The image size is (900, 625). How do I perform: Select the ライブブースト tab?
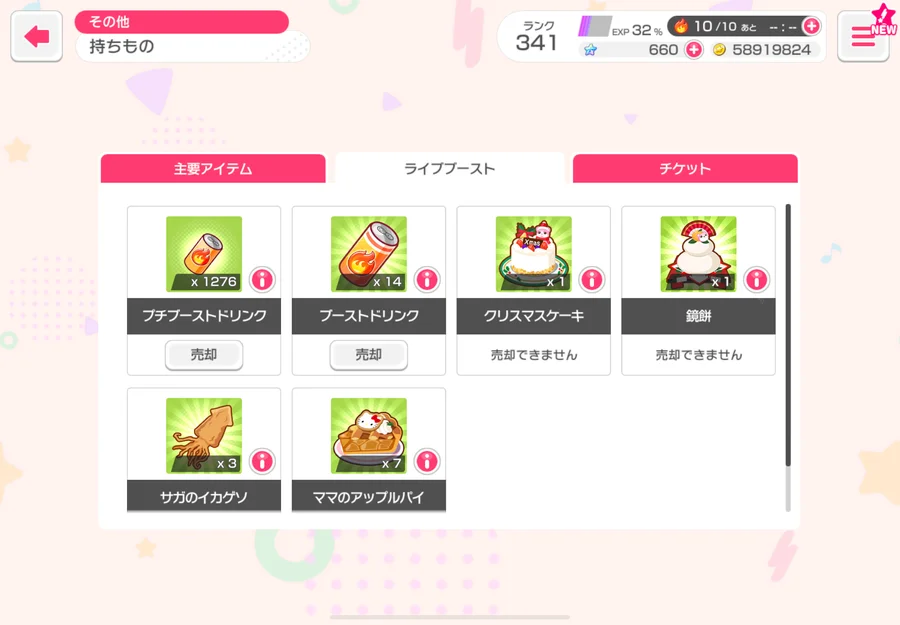point(449,168)
